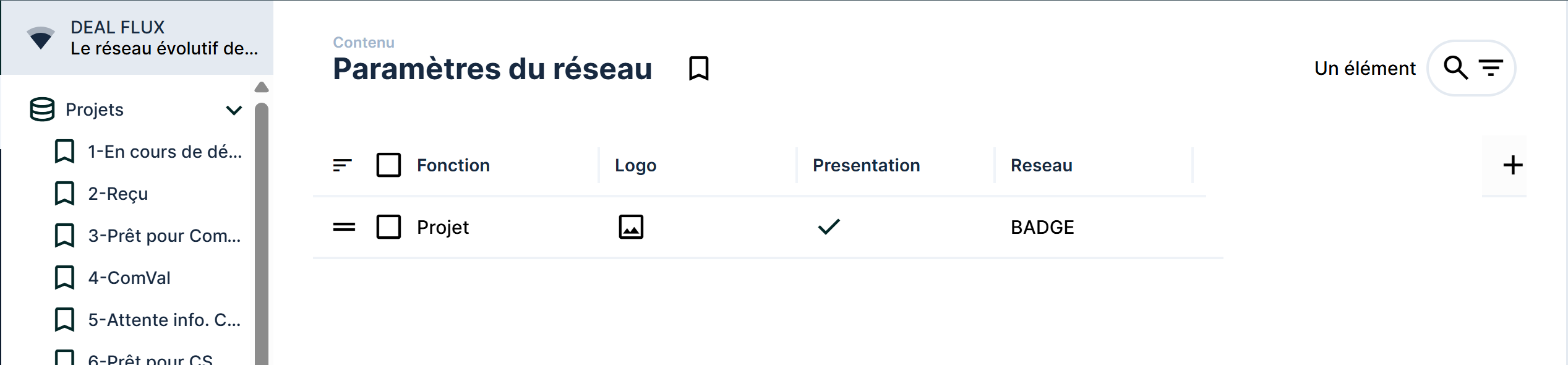Viewport: 1568px width, 365px height.
Task: Click the bookmark icon beside Paramètres du réseau
Action: (x=698, y=68)
